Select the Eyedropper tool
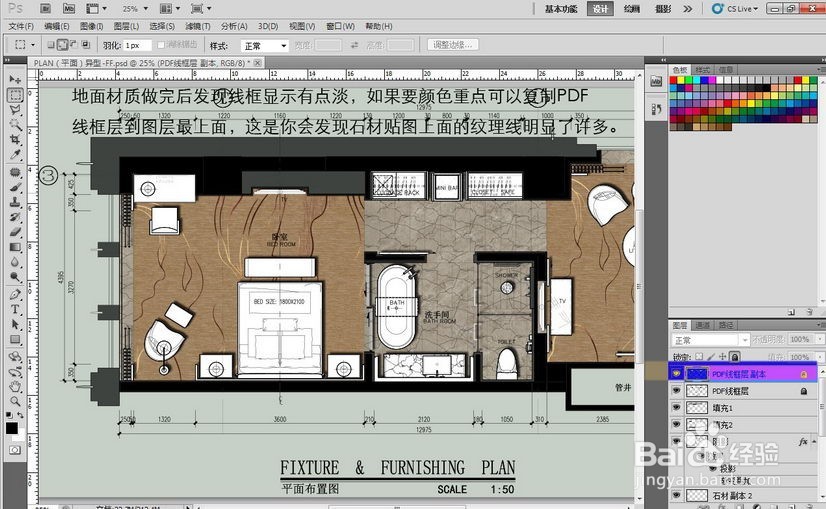 (x=15, y=154)
